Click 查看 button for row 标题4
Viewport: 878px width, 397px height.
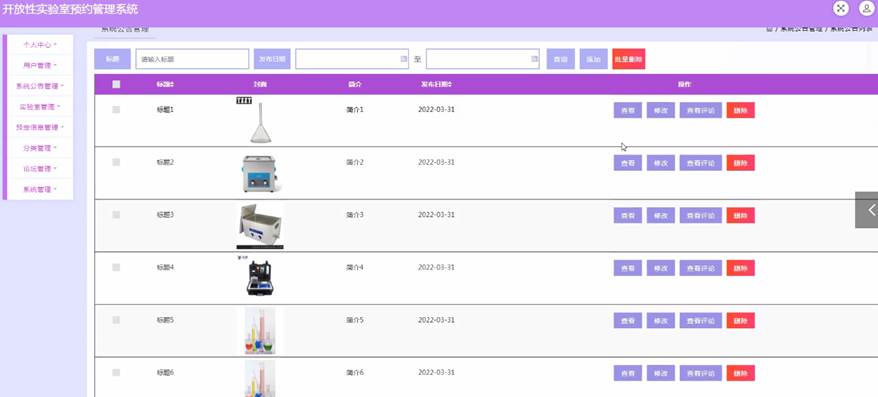628,268
